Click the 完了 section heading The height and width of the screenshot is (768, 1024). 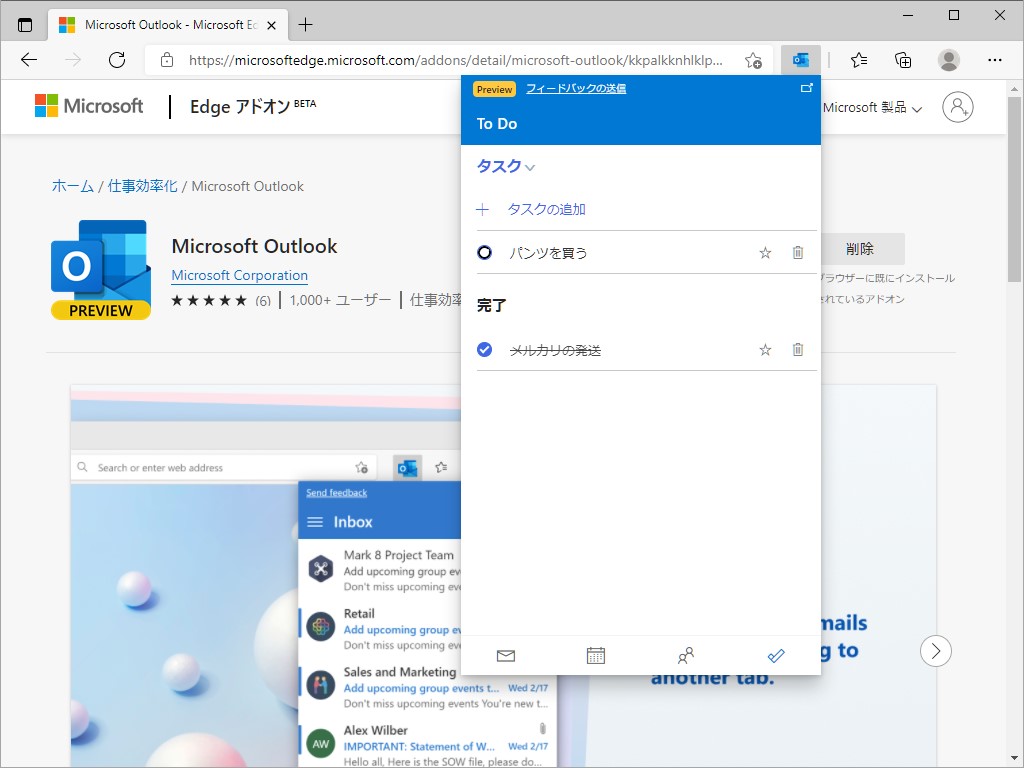point(491,305)
